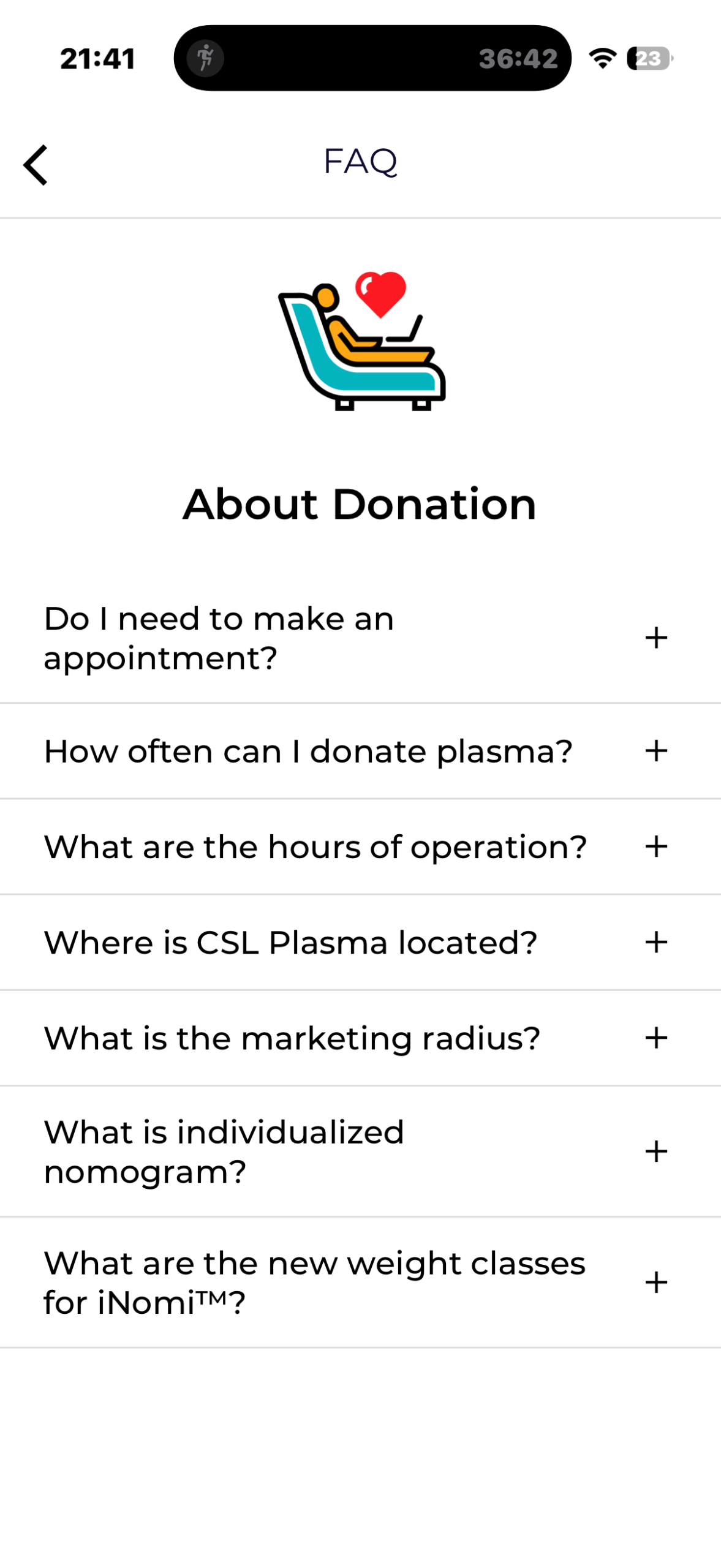Image resolution: width=721 pixels, height=1568 pixels.
Task: Tap the donor chair heart illustration
Action: [362, 341]
